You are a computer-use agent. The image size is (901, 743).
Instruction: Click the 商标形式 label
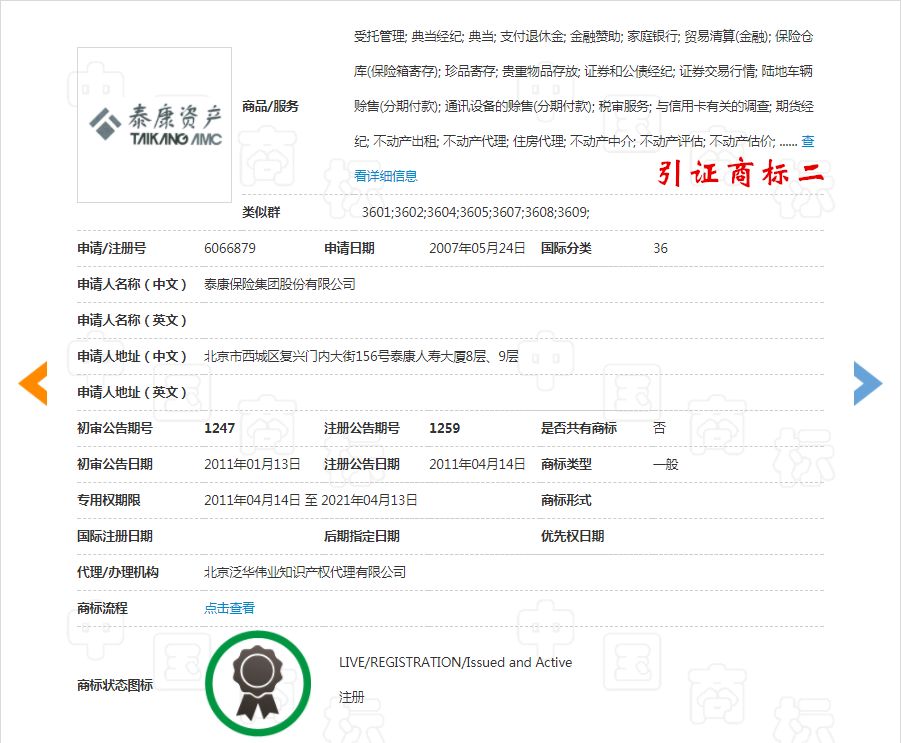566,501
